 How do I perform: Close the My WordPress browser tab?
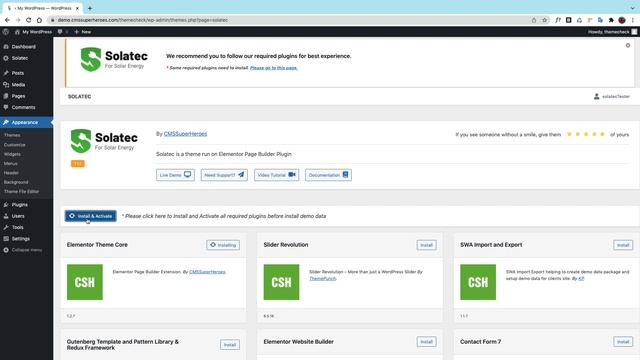pos(77,8)
